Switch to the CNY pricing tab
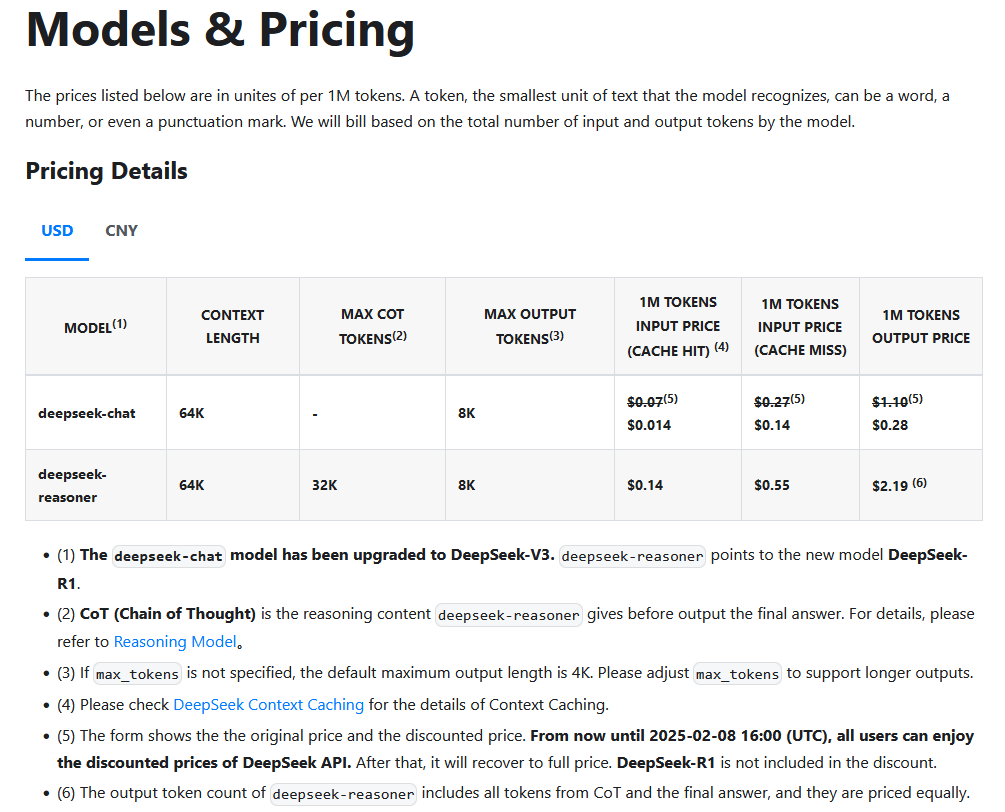The image size is (1005, 812). 121,231
